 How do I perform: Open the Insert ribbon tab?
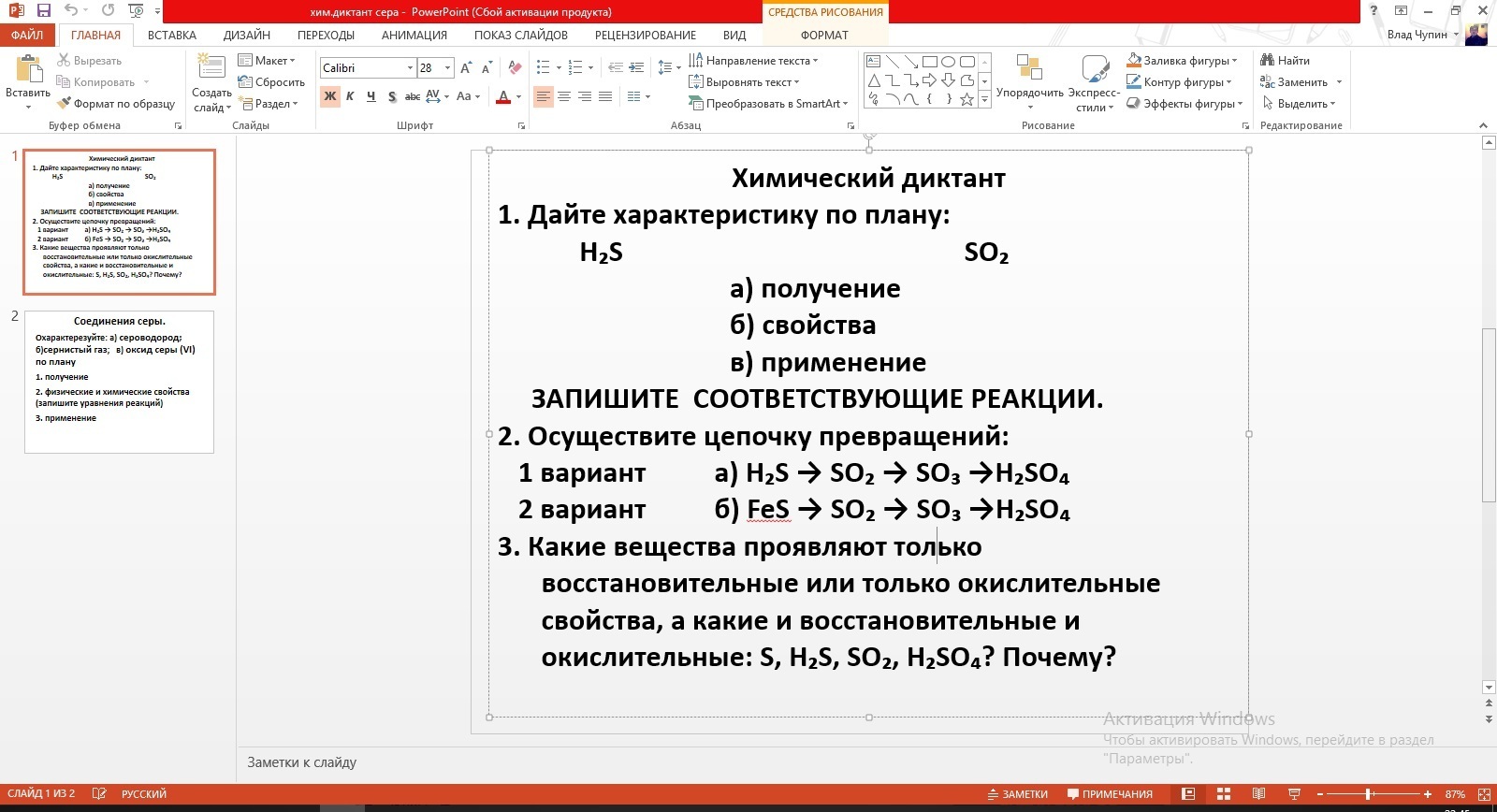[x=172, y=36]
